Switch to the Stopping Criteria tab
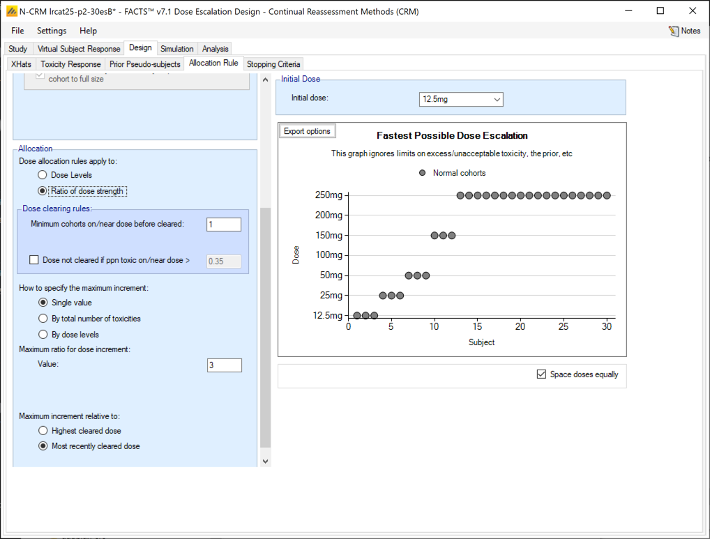710x540 pixels. [x=273, y=64]
